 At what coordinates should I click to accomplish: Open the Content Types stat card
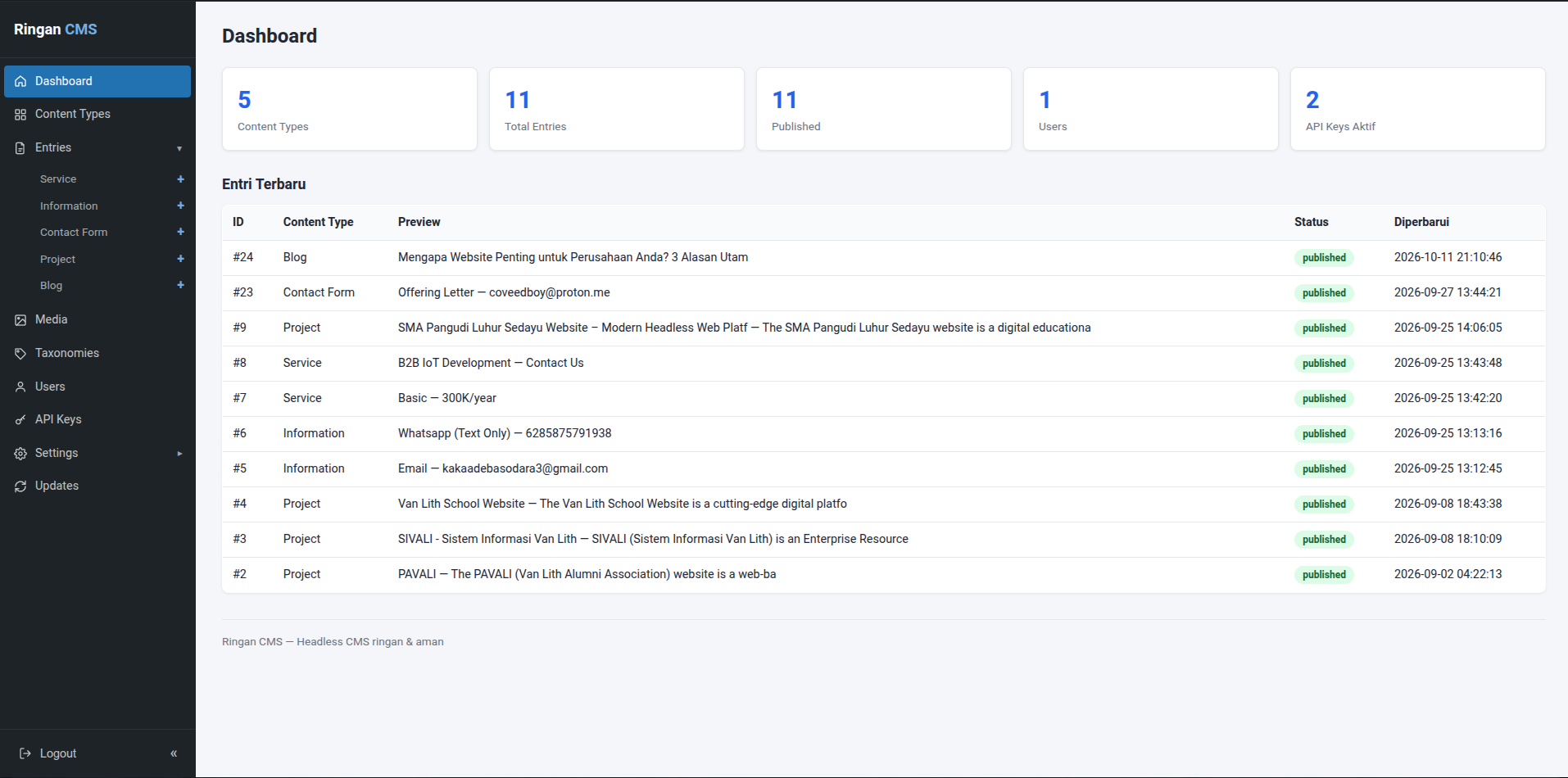click(350, 109)
